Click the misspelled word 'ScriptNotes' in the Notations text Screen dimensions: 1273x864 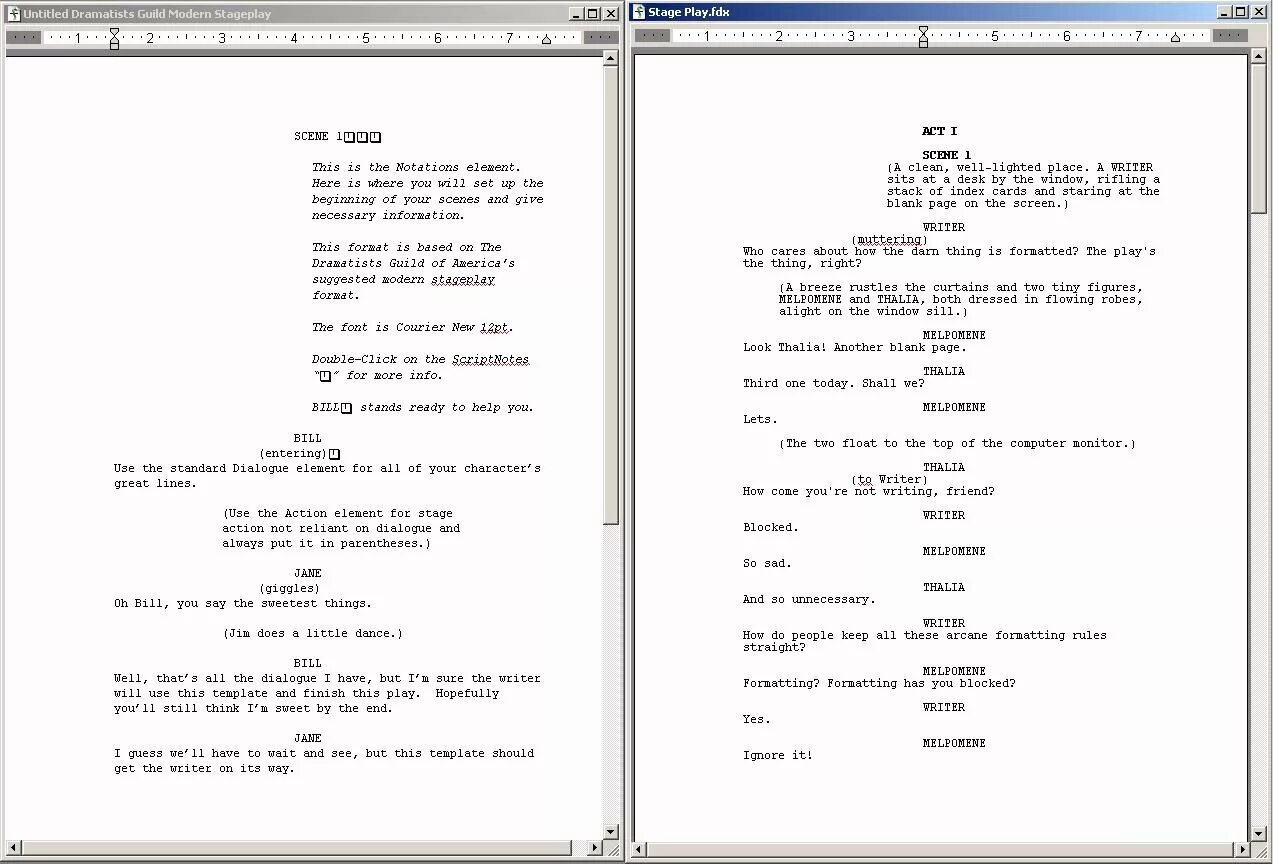pos(491,359)
